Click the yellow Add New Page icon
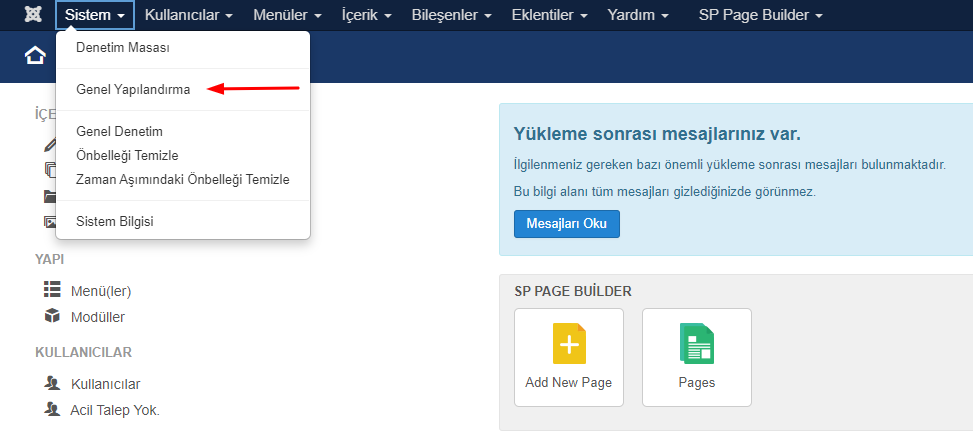This screenshot has width=973, height=436. tap(569, 343)
